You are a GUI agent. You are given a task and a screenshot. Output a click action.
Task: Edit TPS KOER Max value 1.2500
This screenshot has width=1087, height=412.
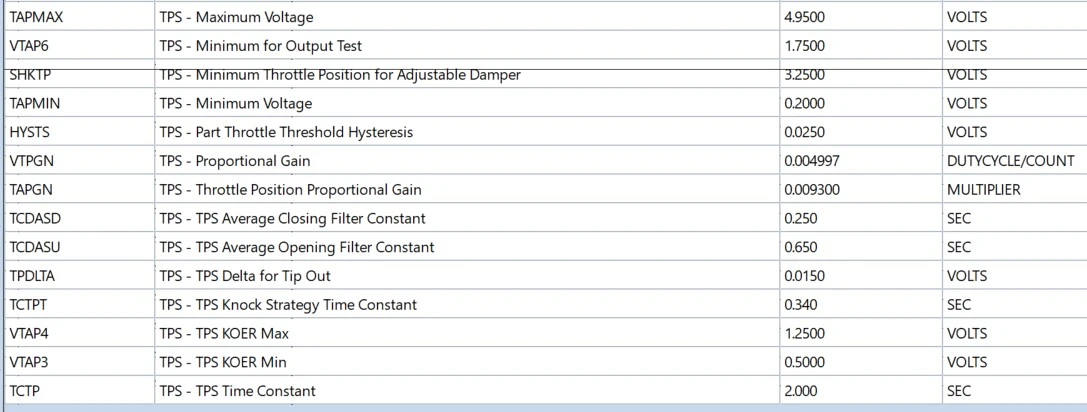click(860, 334)
